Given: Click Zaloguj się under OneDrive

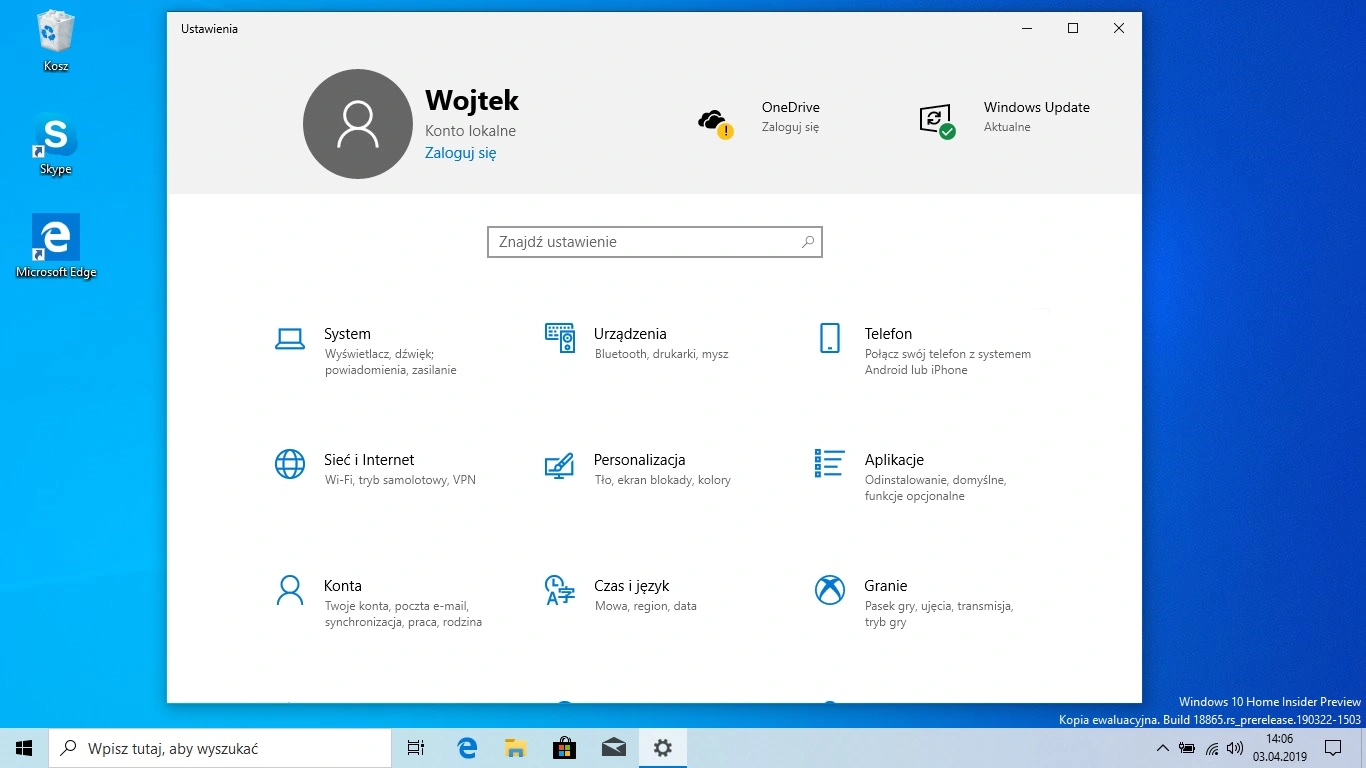Looking at the screenshot, I should coord(790,128).
